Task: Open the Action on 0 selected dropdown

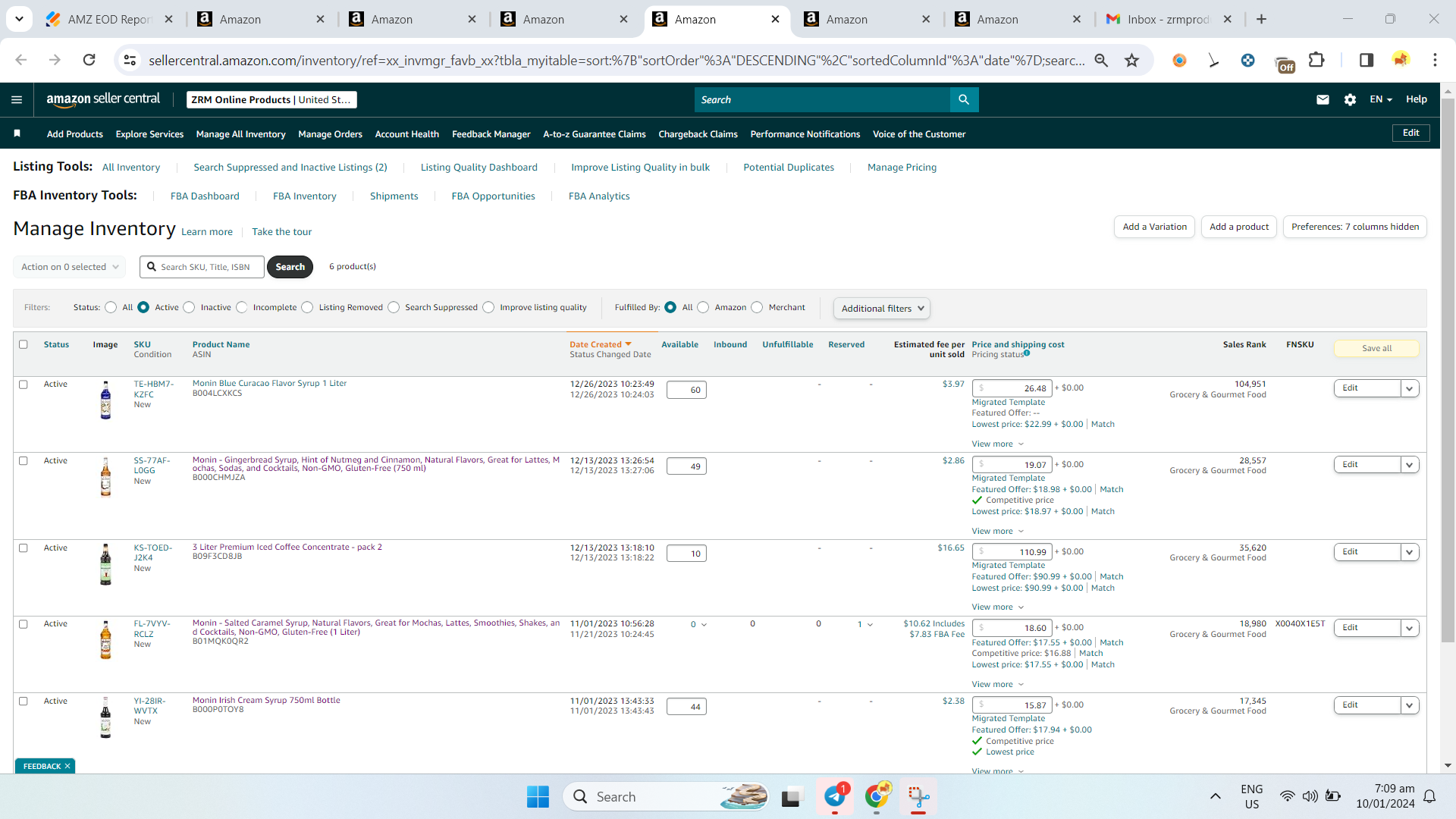Action: pos(69,267)
